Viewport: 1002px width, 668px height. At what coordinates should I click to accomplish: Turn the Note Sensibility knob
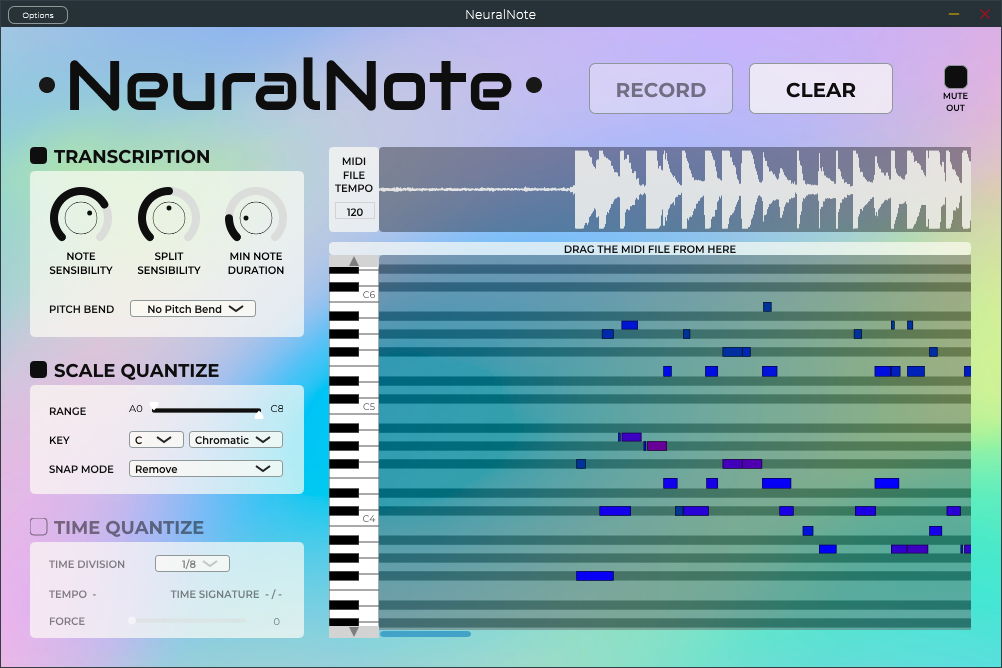pyautogui.click(x=80, y=217)
